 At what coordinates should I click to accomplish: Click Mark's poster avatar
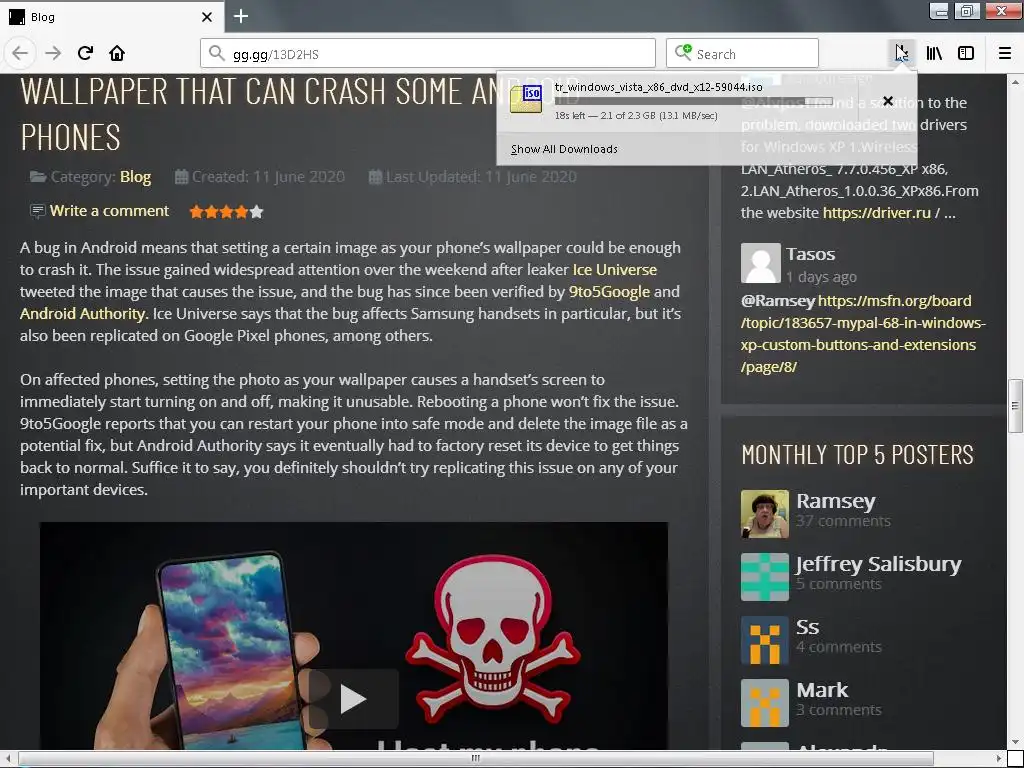765,703
